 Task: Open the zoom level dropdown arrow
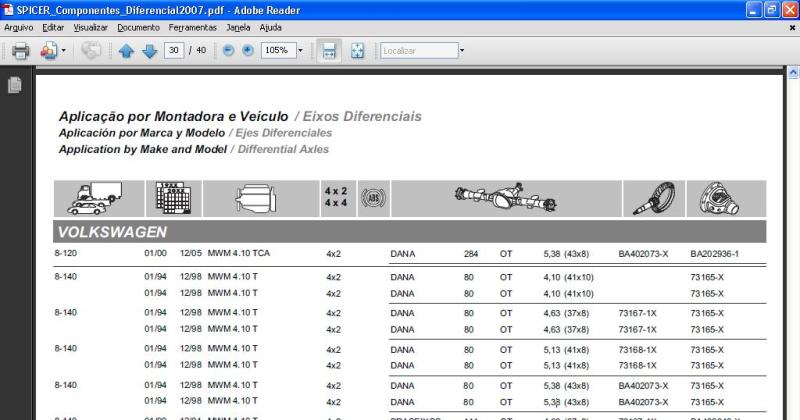[300, 50]
